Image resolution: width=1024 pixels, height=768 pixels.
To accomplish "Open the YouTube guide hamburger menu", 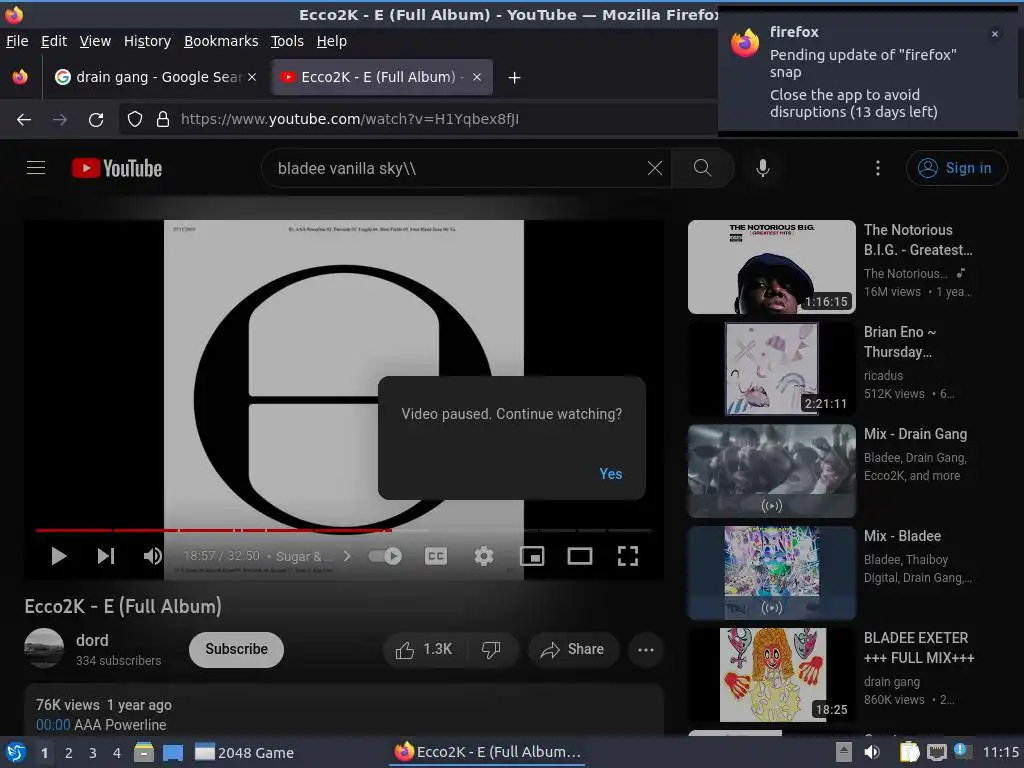I will click(x=36, y=168).
